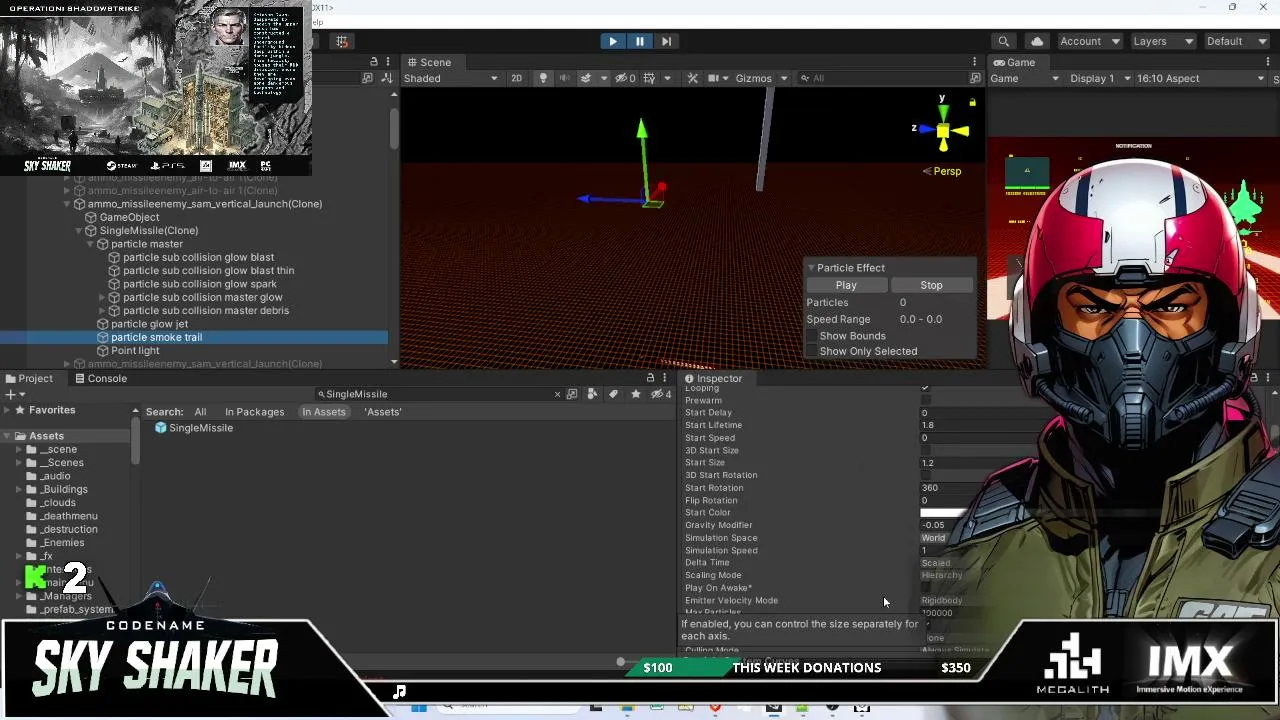Pause the editor with the pause button
The image size is (1280, 720).
(x=639, y=41)
